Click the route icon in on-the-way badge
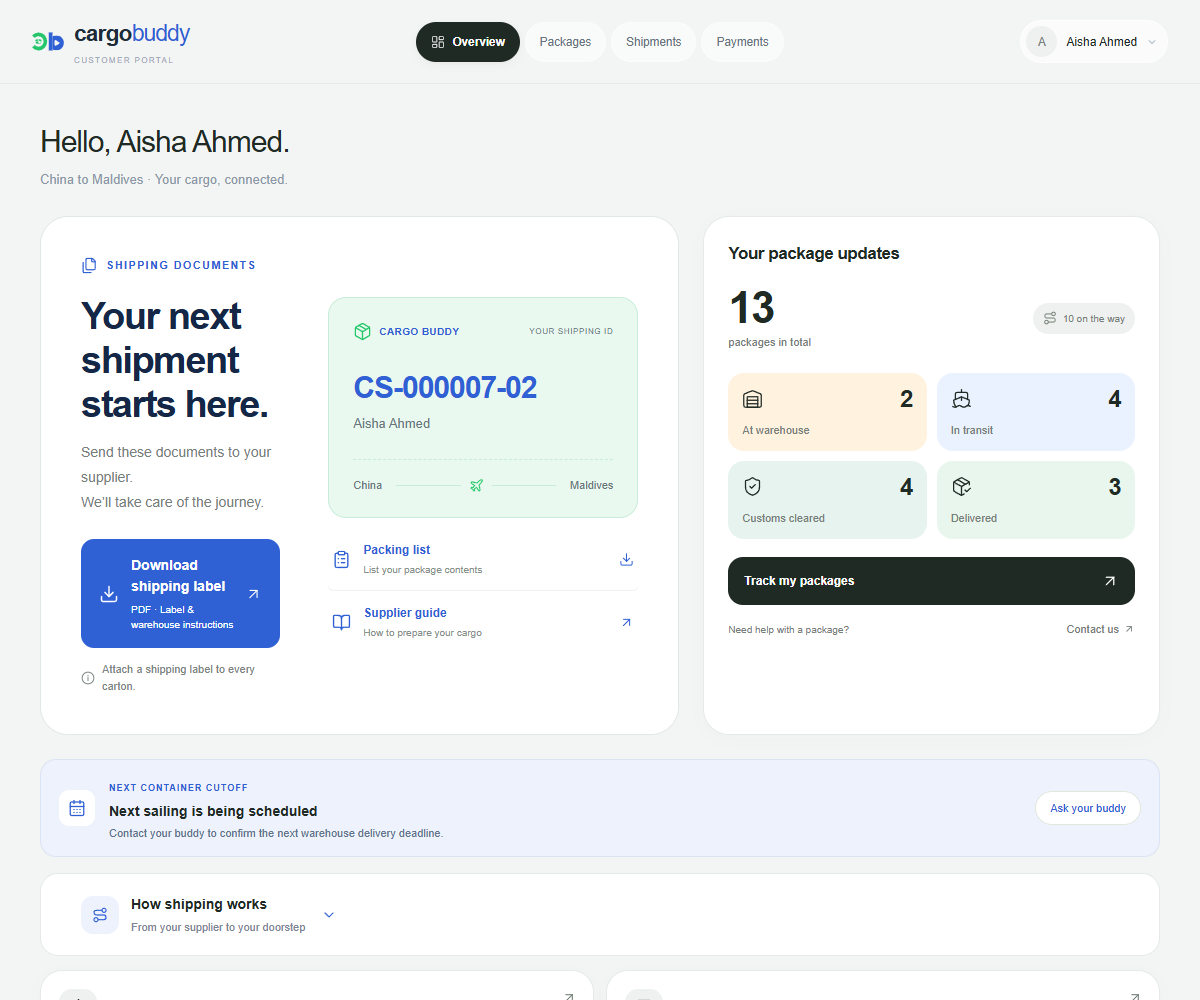1200x1000 pixels. point(1050,319)
